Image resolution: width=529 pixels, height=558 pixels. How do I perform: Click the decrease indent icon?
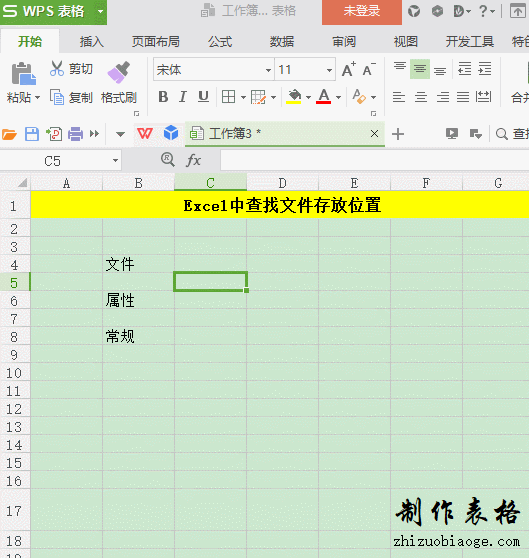[x=465, y=69]
